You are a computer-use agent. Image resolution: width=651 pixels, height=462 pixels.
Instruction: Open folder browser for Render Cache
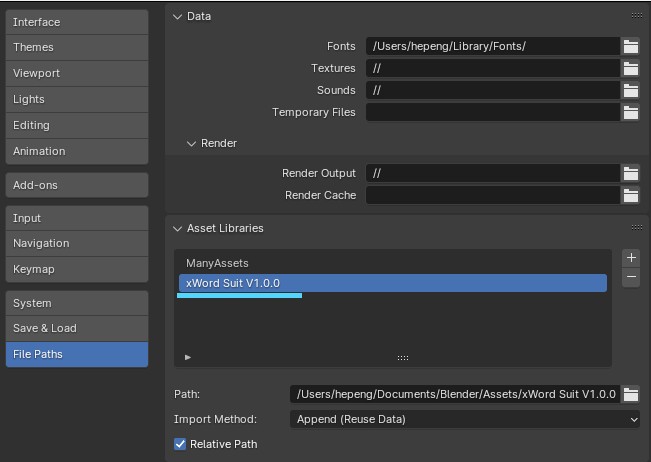pyautogui.click(x=631, y=195)
